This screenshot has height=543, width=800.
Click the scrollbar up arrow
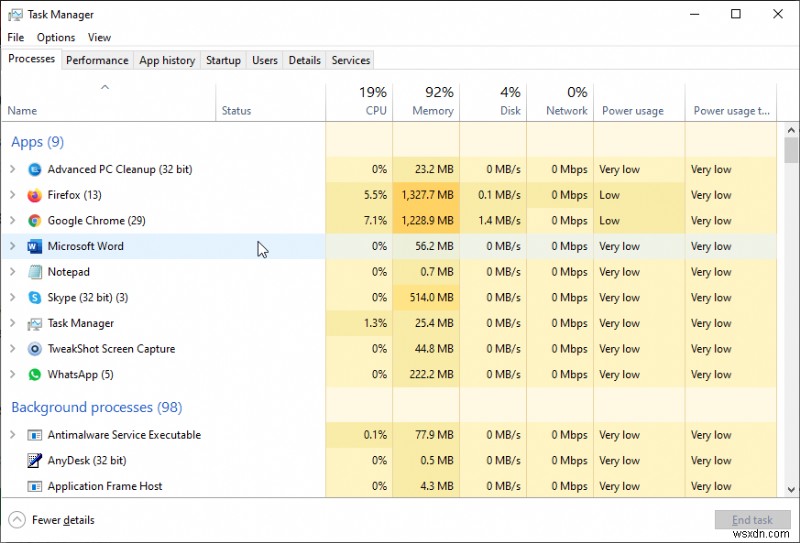[791, 131]
